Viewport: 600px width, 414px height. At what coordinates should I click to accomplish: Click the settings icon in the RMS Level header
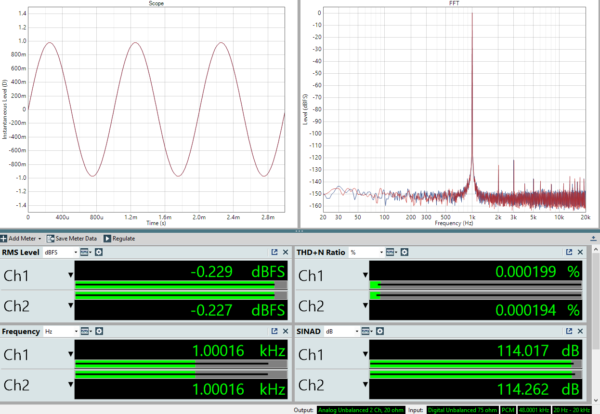point(97,254)
